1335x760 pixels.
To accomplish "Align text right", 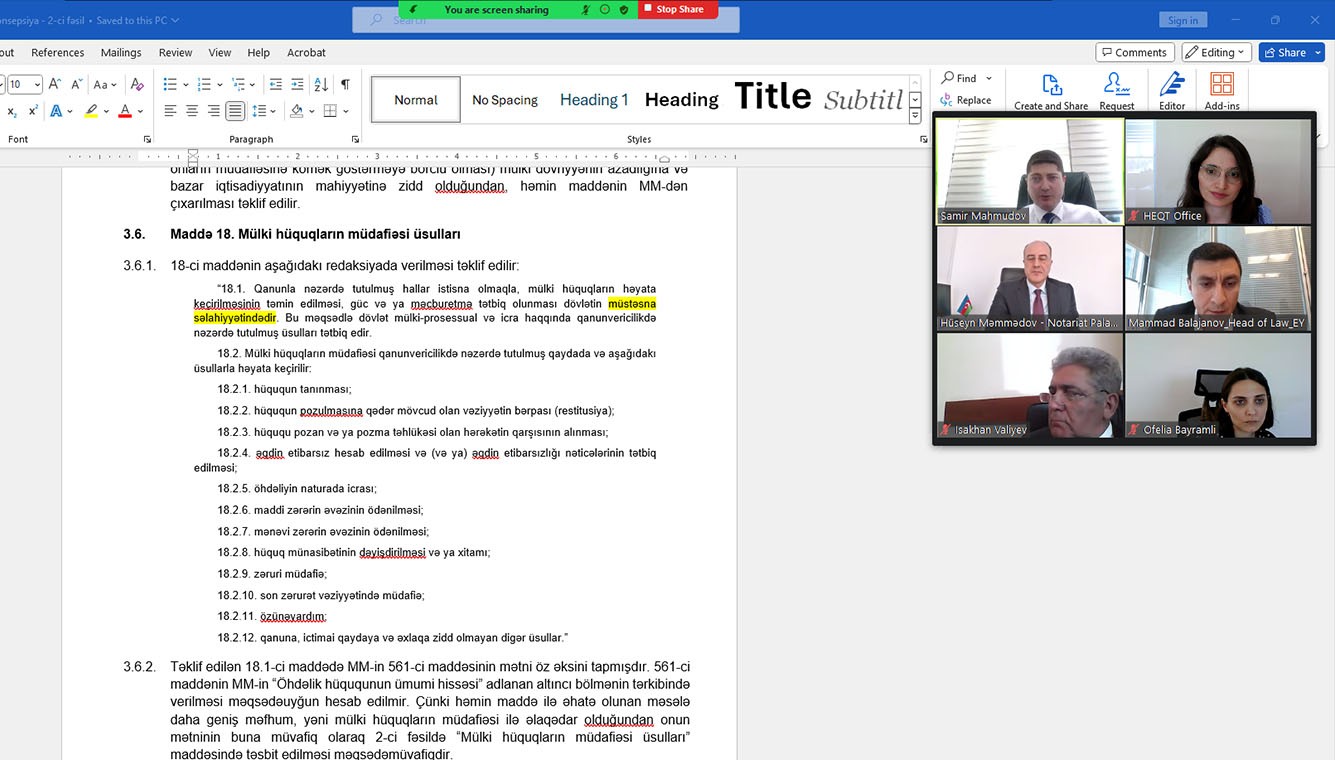I will click(213, 111).
